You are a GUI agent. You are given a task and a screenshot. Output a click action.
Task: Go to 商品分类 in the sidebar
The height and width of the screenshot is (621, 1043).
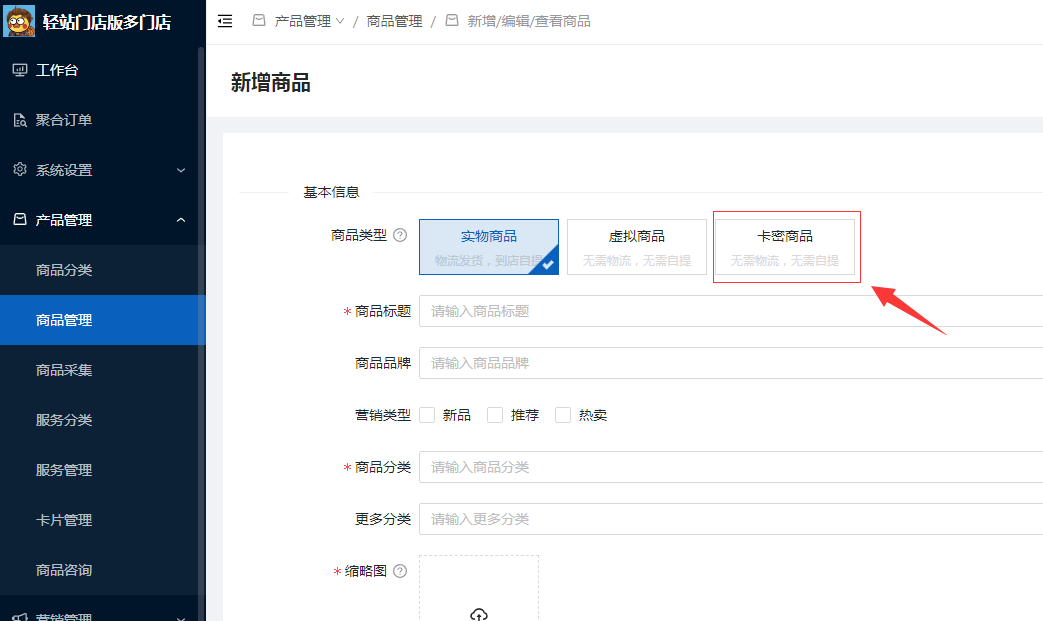pos(64,270)
